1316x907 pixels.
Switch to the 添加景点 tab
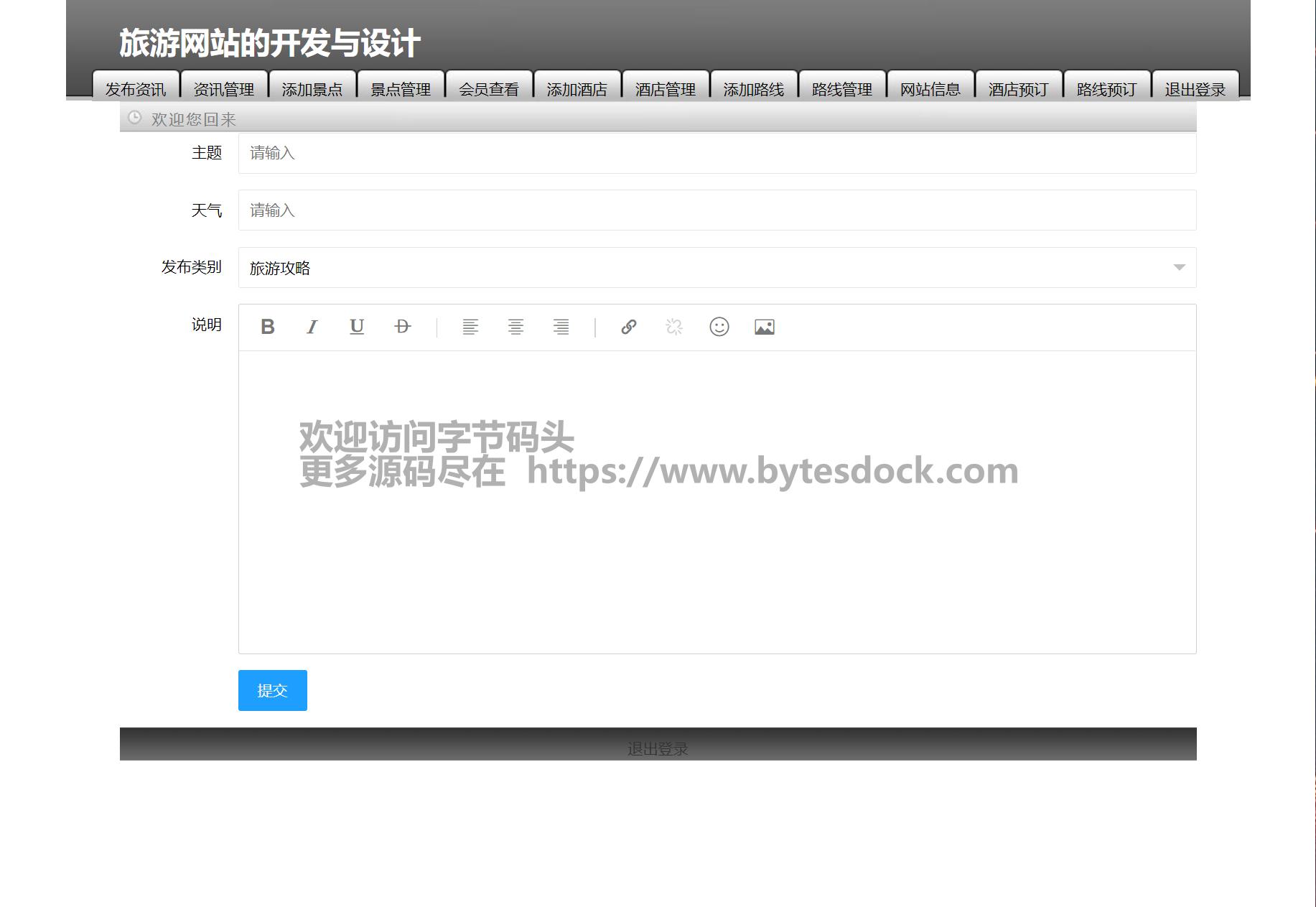click(x=312, y=88)
